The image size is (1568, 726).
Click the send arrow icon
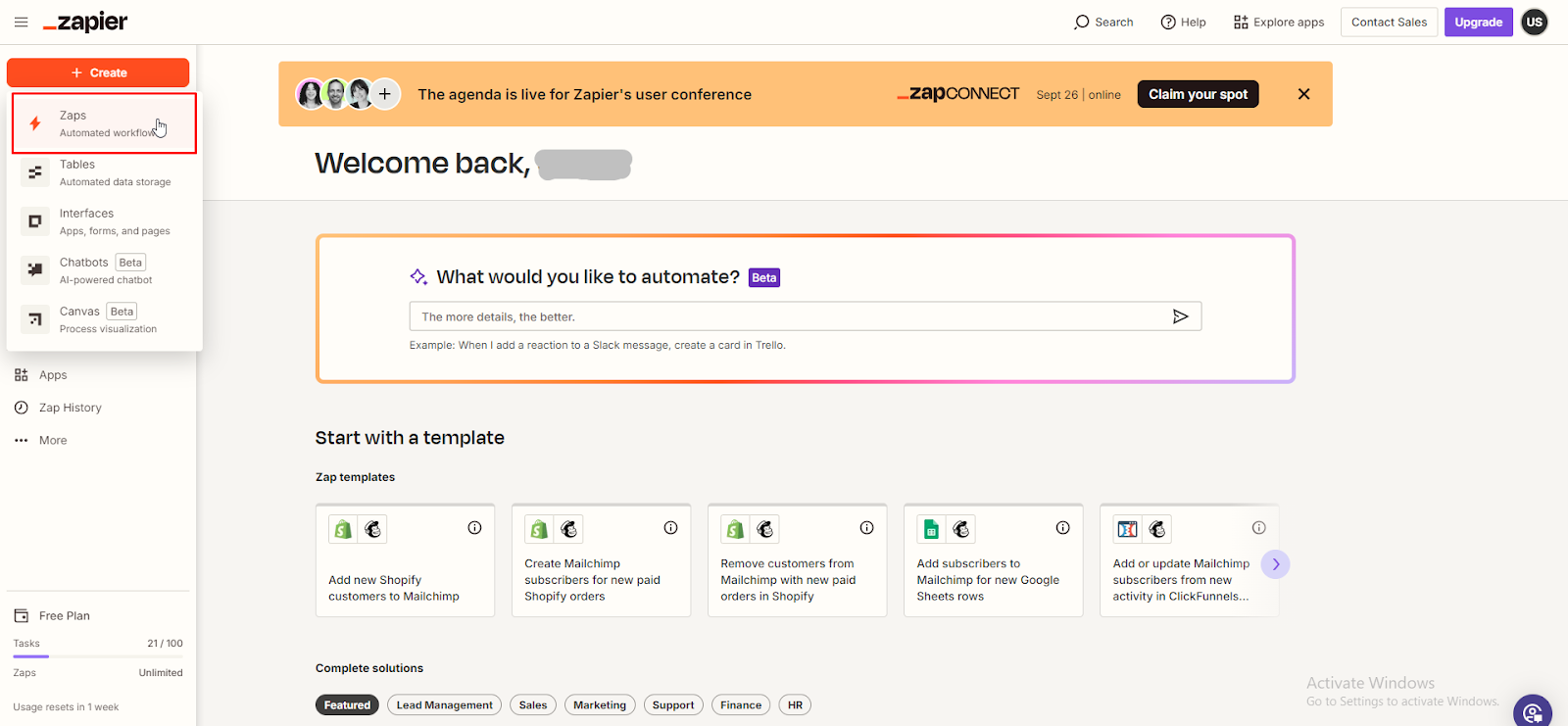1181,316
